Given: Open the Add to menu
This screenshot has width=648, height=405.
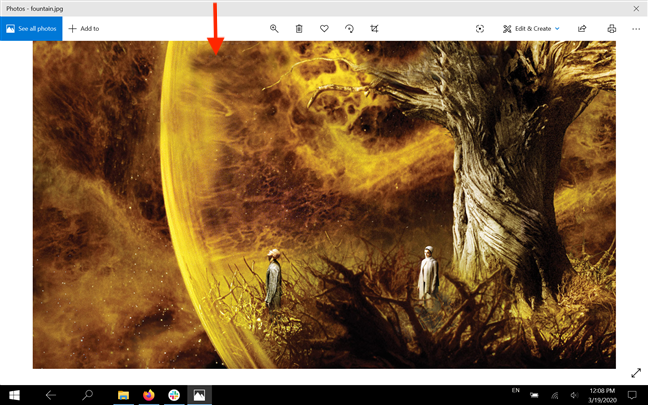Looking at the screenshot, I should (x=84, y=29).
